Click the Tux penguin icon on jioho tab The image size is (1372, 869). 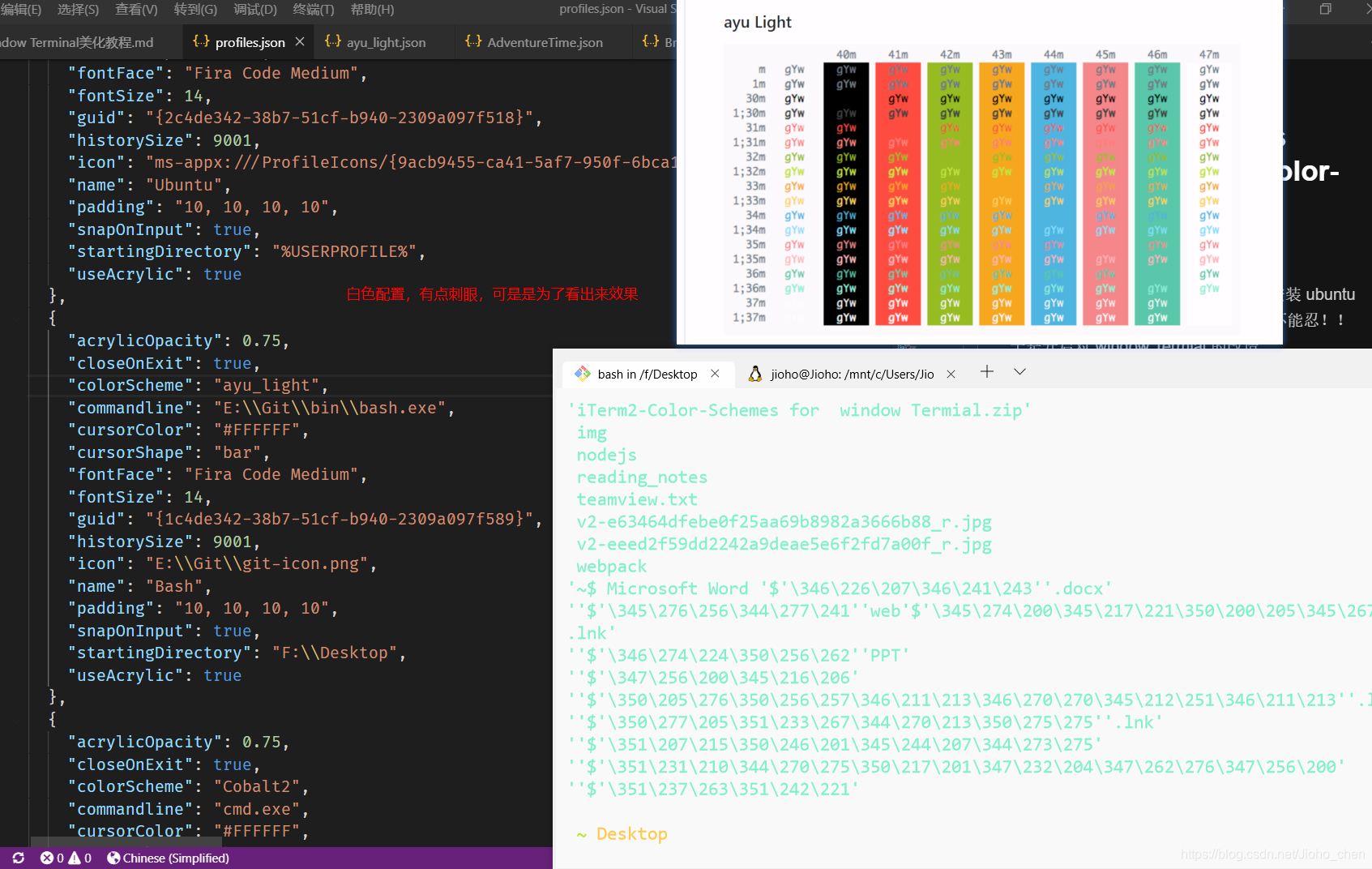(x=755, y=374)
